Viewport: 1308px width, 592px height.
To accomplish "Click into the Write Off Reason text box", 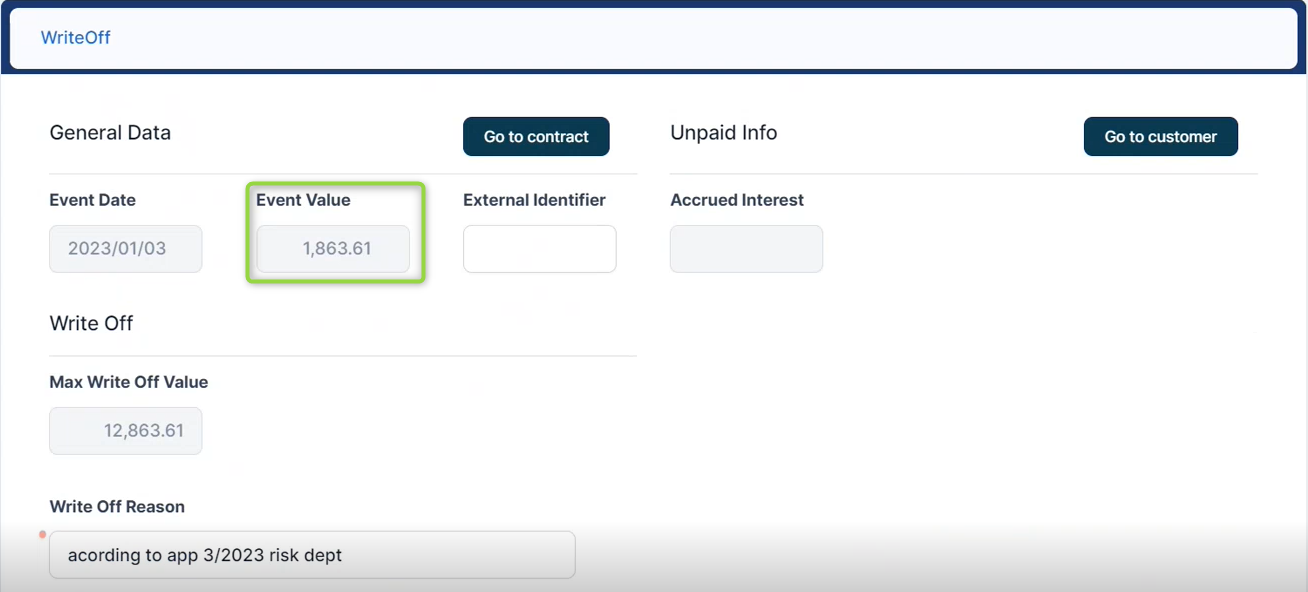I will coord(312,555).
